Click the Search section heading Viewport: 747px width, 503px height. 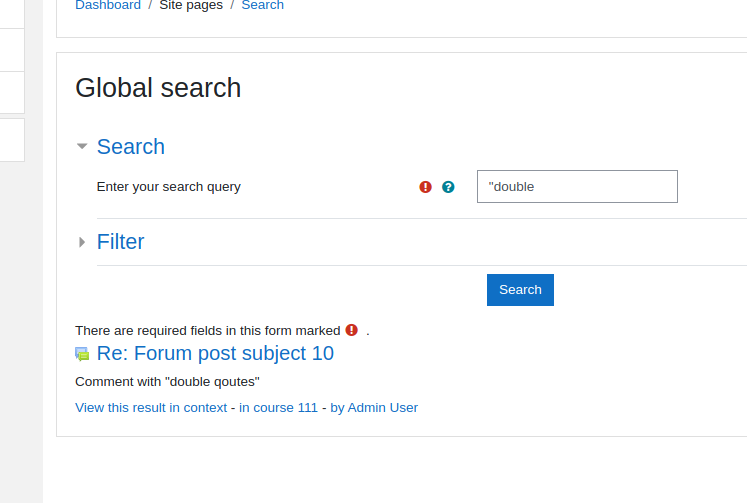tap(131, 147)
